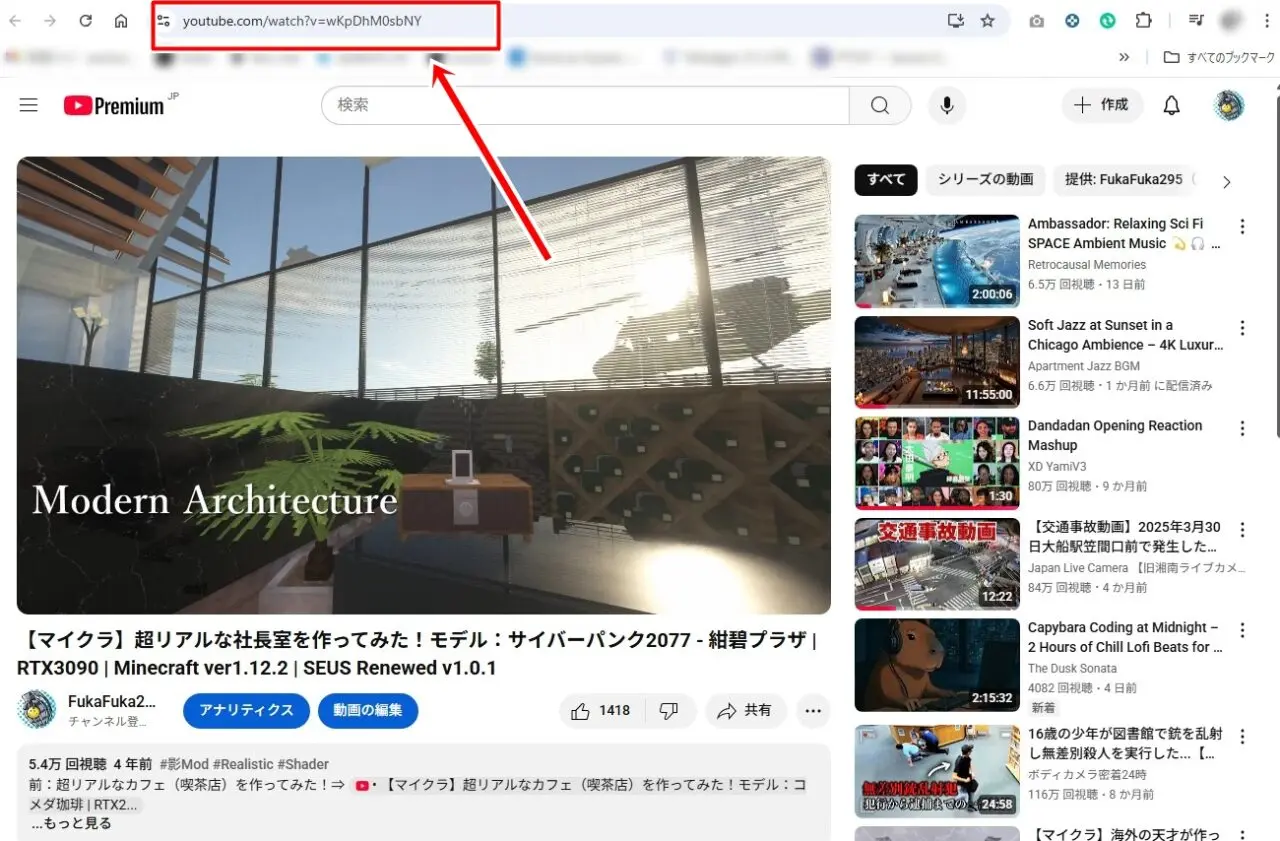Reload the page with refresh icon
Image resolution: width=1280 pixels, height=841 pixels.
[86, 21]
